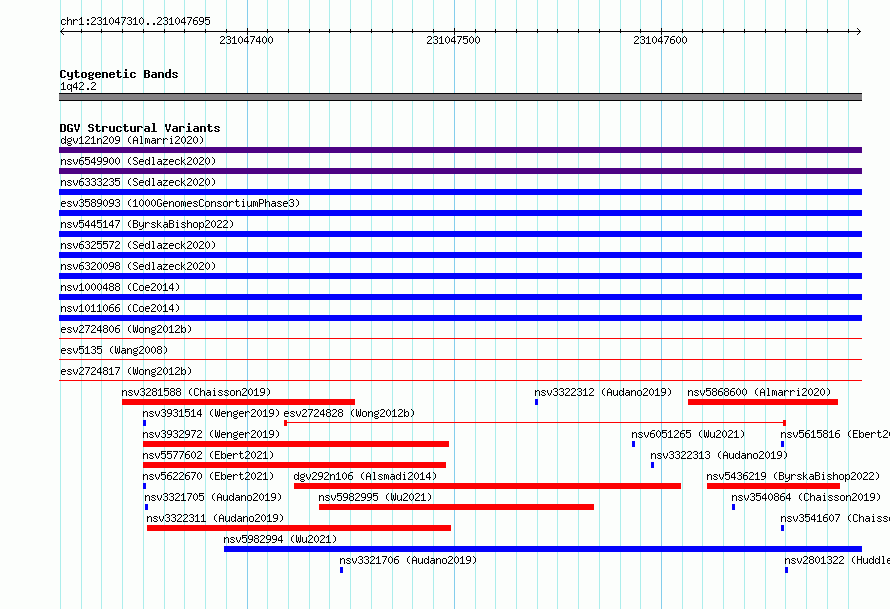Open nsv1000488 (Coe2014) variant label
This screenshot has height=609, width=890.
[120, 287]
